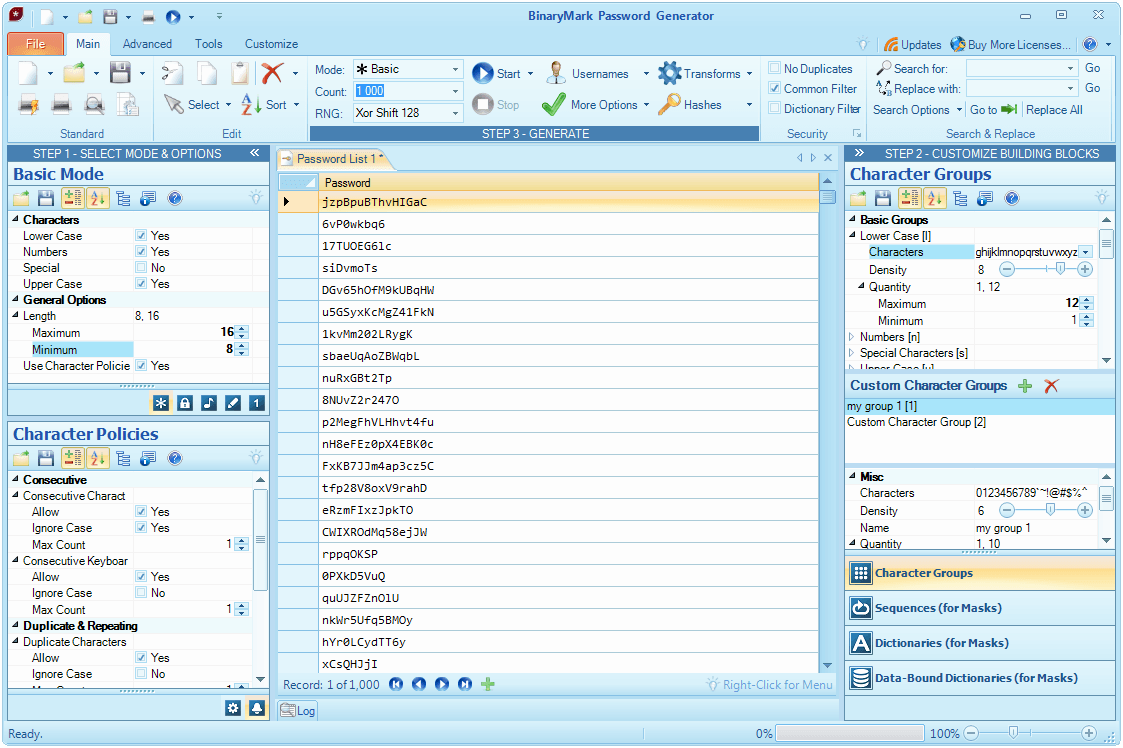Switch to the Tools ribbon tab
Viewport: 1123px width, 748px height.
click(208, 44)
